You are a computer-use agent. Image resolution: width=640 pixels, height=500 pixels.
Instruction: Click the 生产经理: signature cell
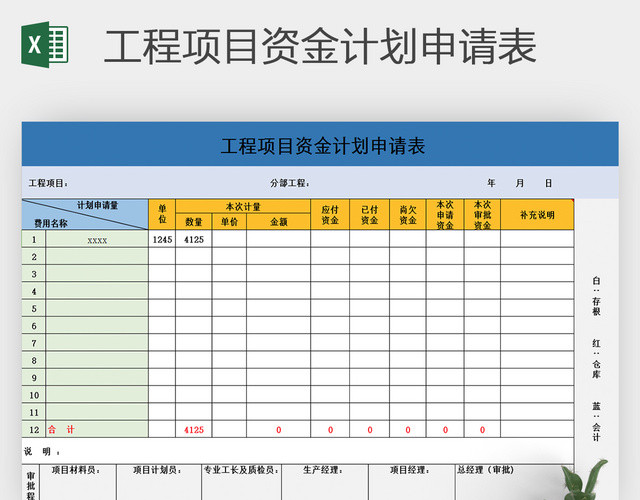pos(325,482)
